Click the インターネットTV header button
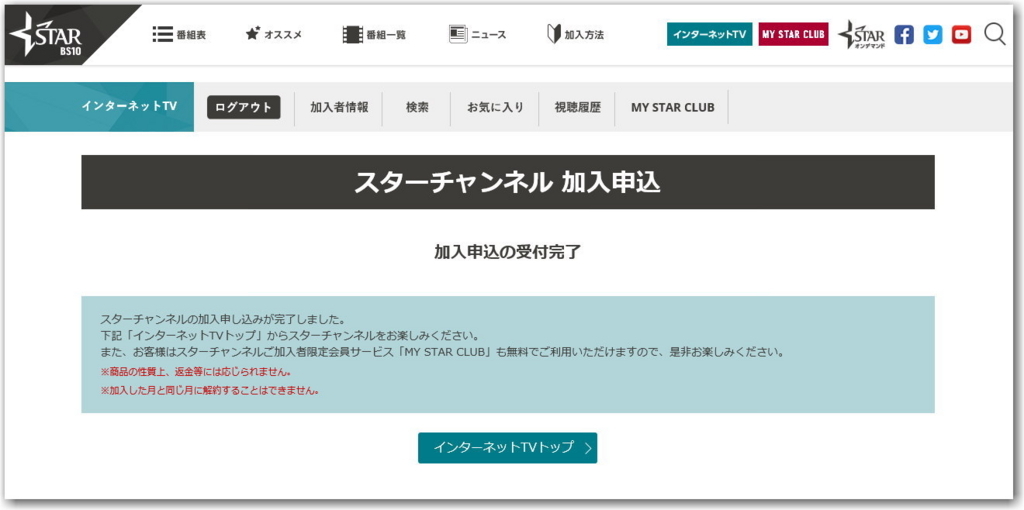This screenshot has width=1024, height=510. pyautogui.click(x=709, y=35)
